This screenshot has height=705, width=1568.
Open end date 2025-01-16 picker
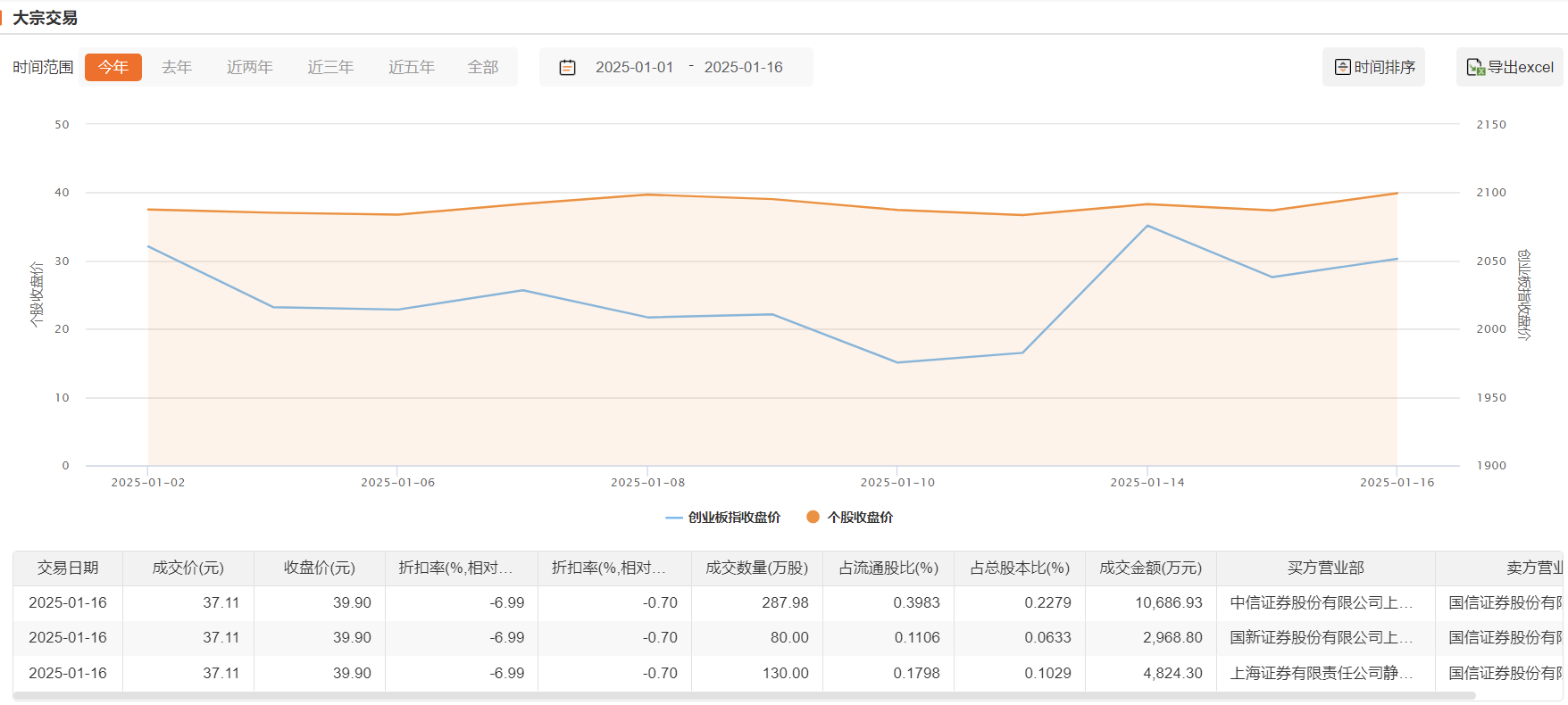743,68
